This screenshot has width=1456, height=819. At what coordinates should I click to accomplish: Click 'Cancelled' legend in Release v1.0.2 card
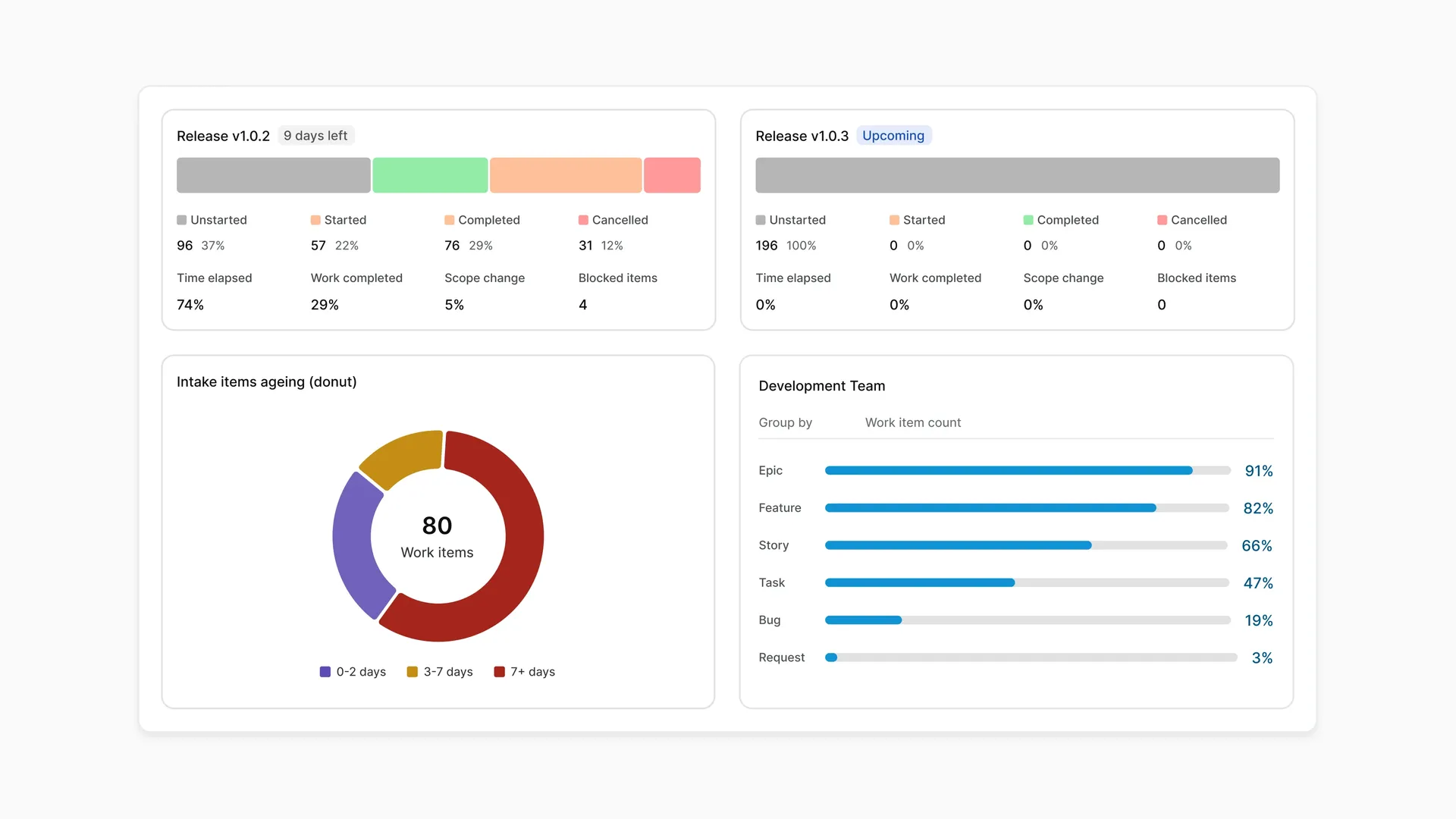pos(613,220)
